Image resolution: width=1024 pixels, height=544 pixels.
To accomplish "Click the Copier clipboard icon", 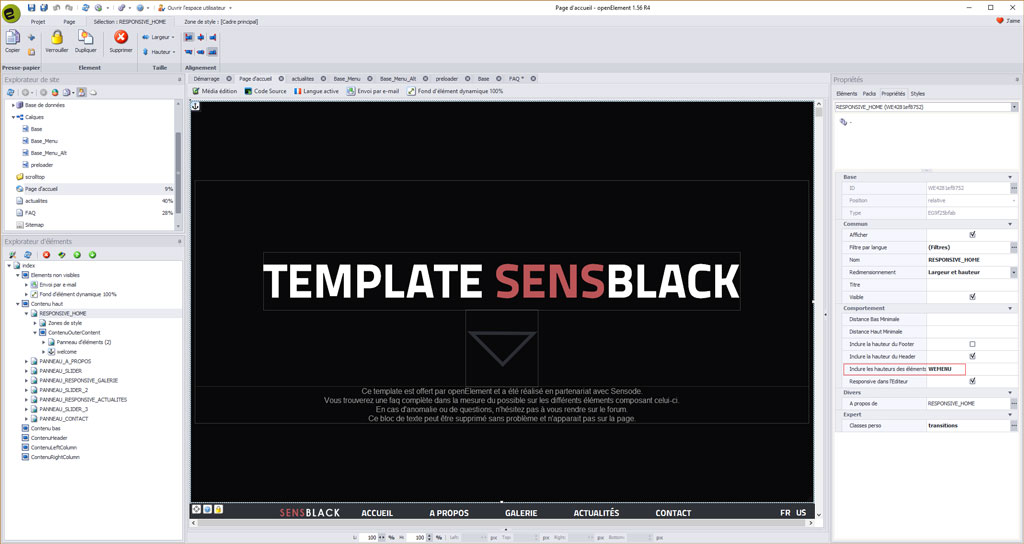I will 12,38.
